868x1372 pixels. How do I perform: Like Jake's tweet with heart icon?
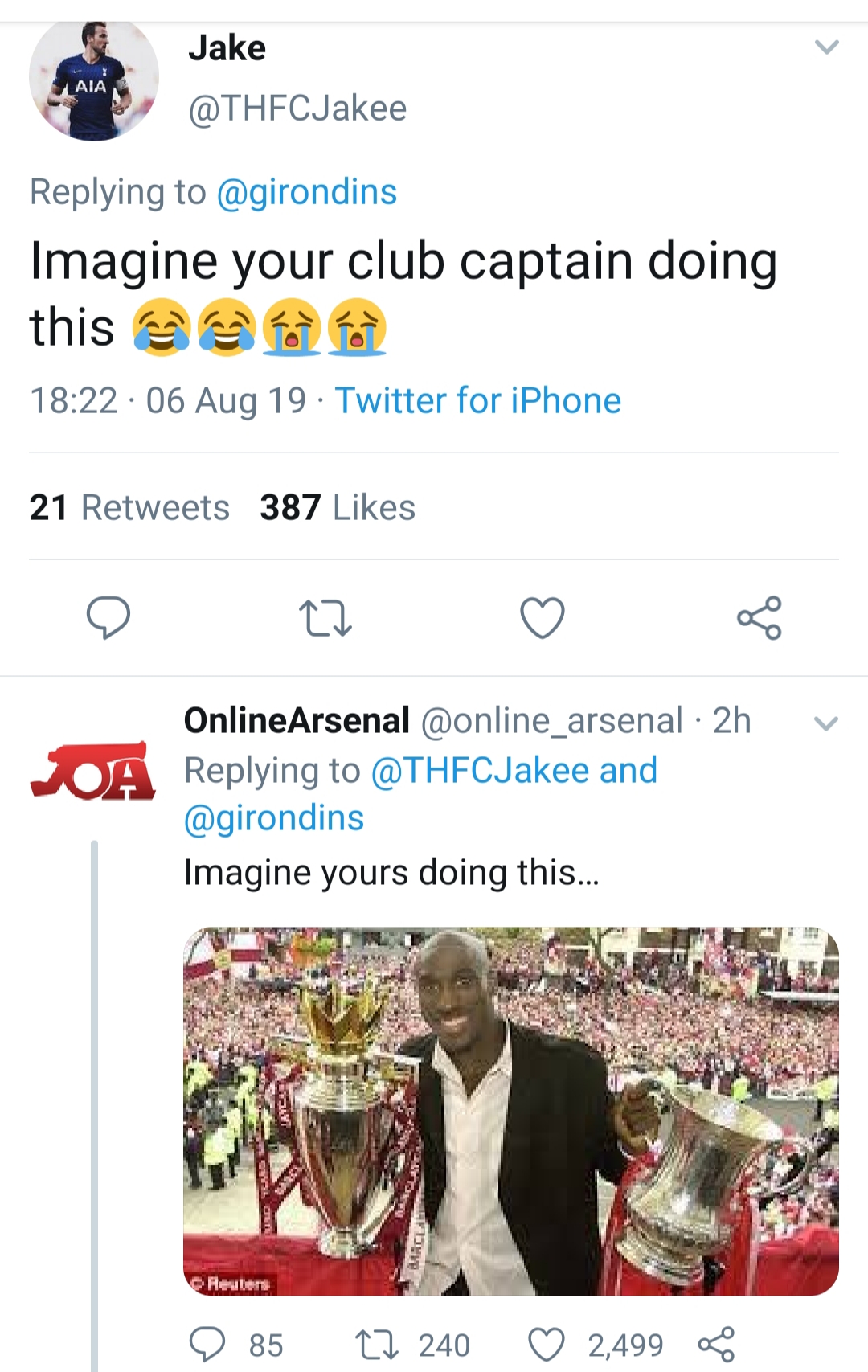tap(542, 617)
